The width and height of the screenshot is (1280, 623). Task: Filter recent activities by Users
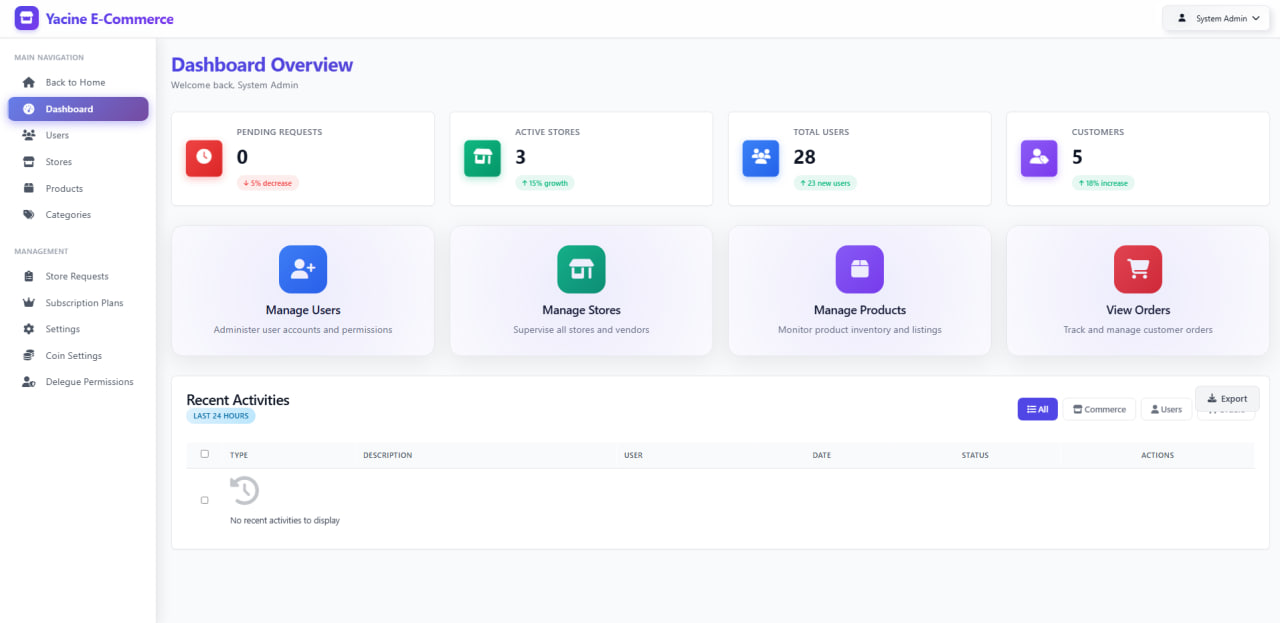(1166, 409)
